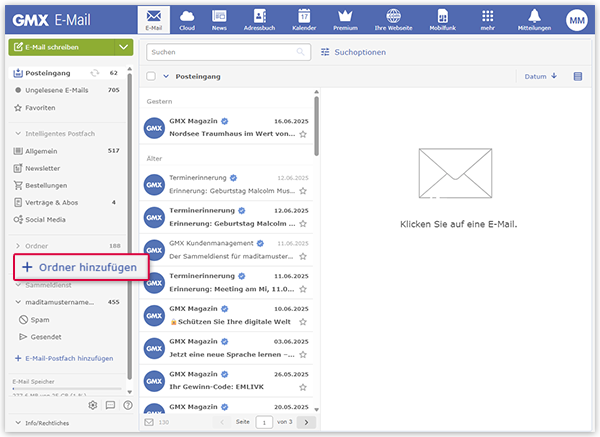Open the Adressbuch icon
The image size is (600, 437).
259,20
